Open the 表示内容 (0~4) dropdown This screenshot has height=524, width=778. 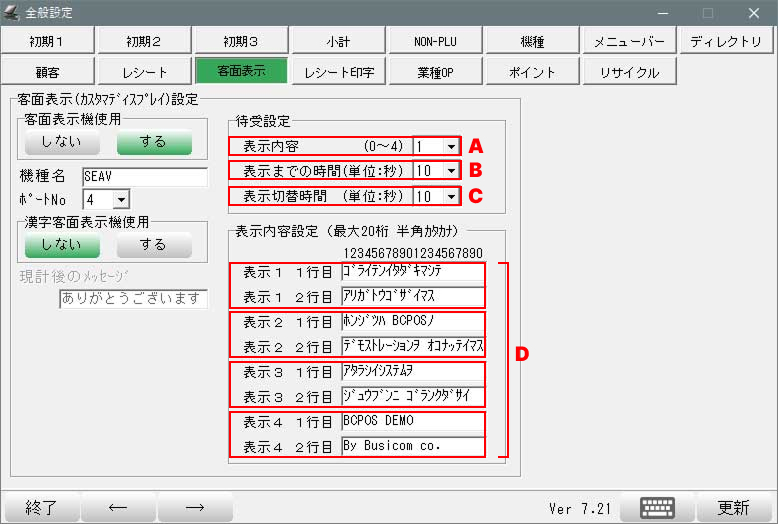pyautogui.click(x=450, y=146)
